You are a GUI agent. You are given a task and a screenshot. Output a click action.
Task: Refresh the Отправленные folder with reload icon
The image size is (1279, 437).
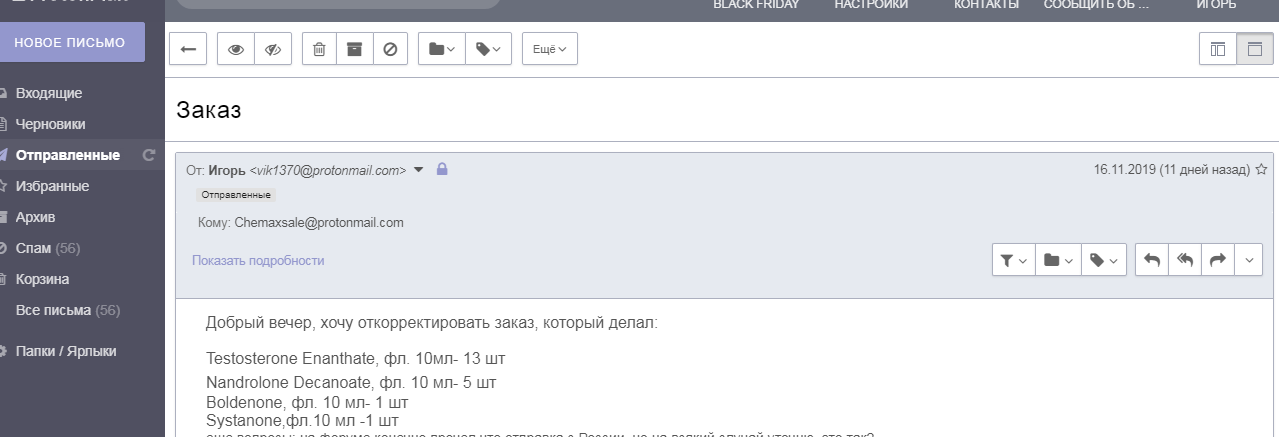150,155
